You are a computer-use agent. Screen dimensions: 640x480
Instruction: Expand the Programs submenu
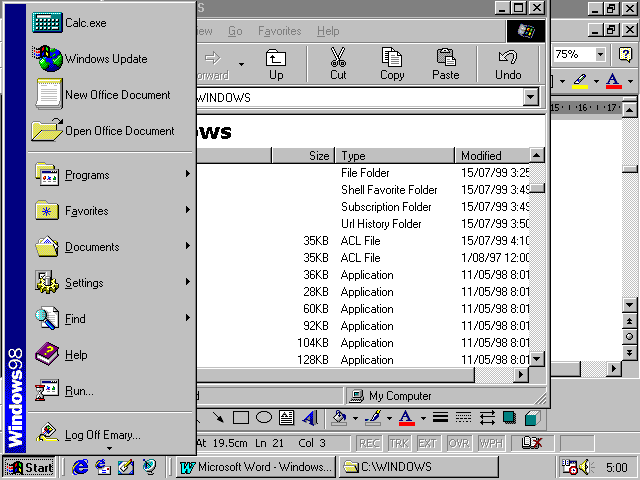click(x=110, y=175)
